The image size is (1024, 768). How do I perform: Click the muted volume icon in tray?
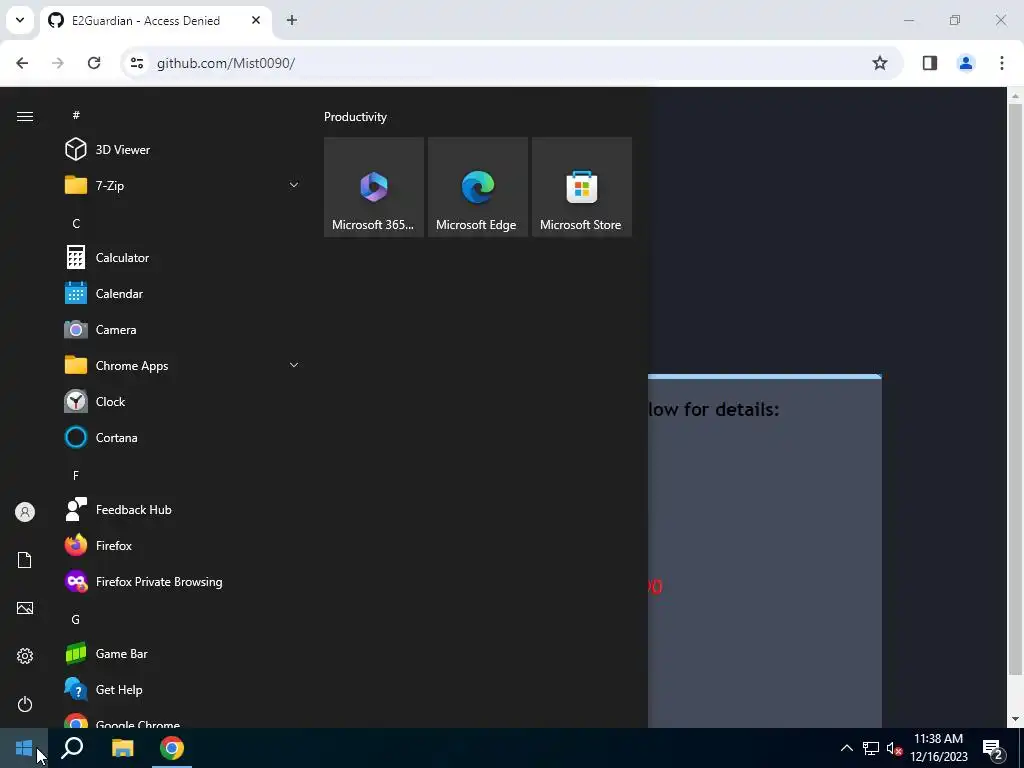tap(894, 748)
